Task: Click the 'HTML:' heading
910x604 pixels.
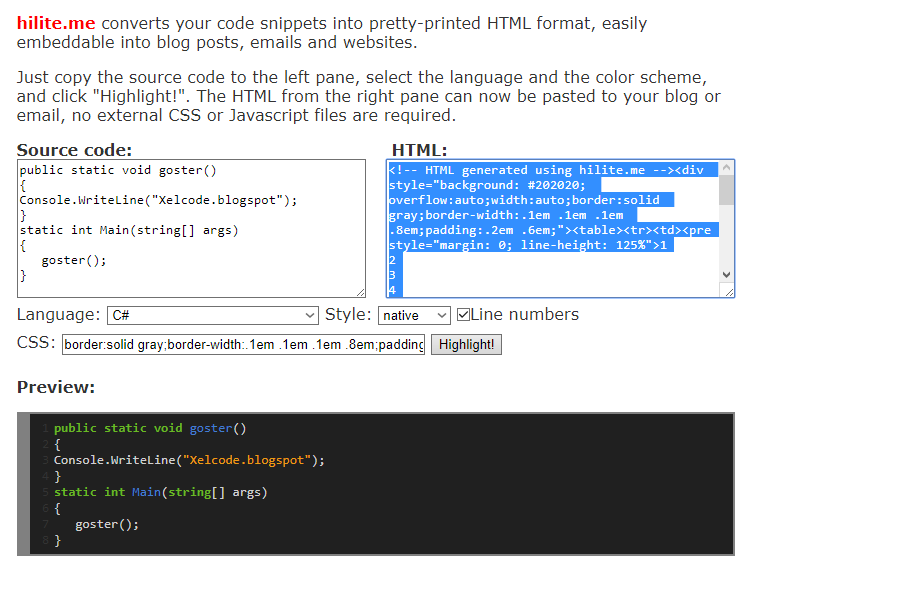Action: coord(420,150)
